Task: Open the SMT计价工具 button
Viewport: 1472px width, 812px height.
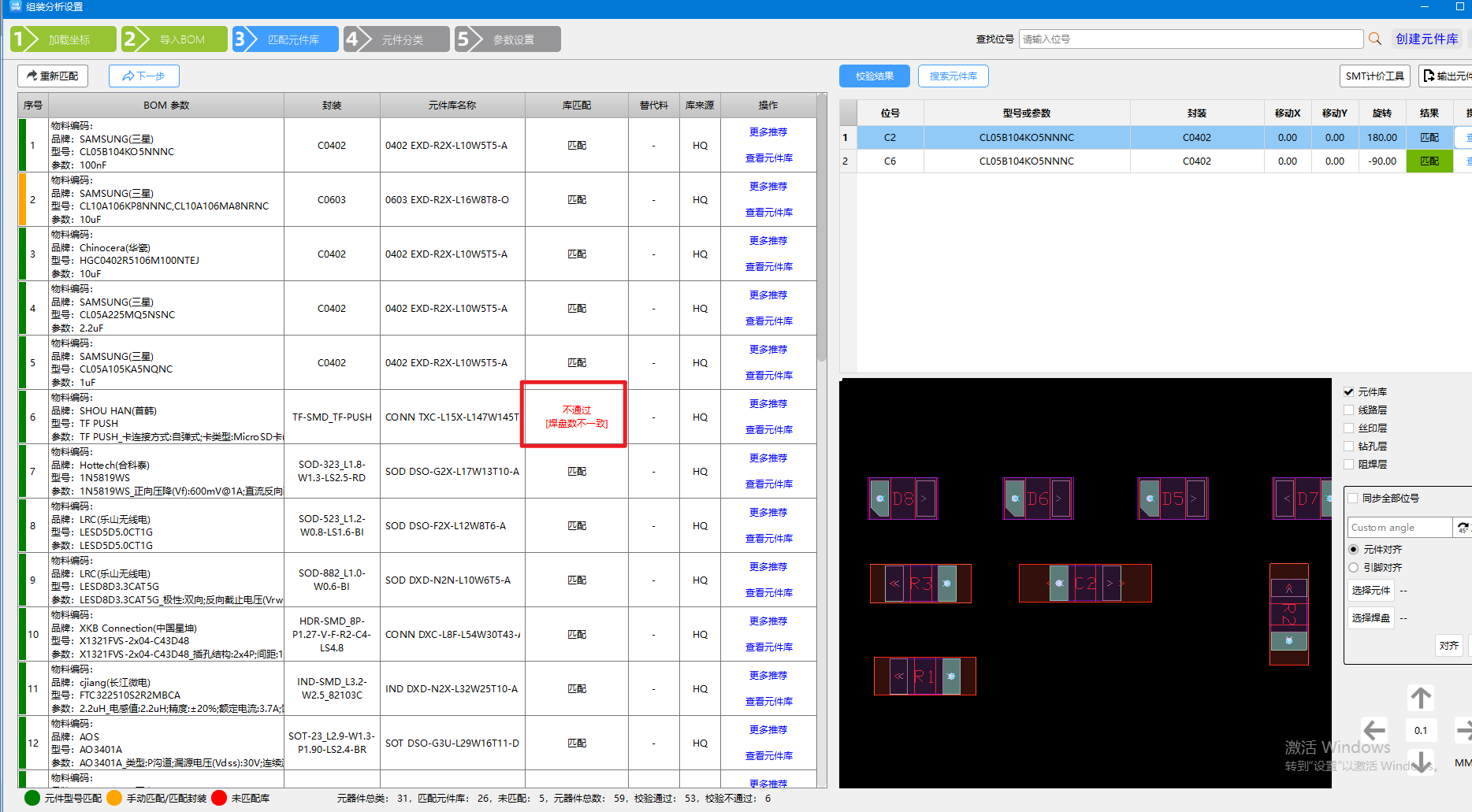Action: (1374, 76)
